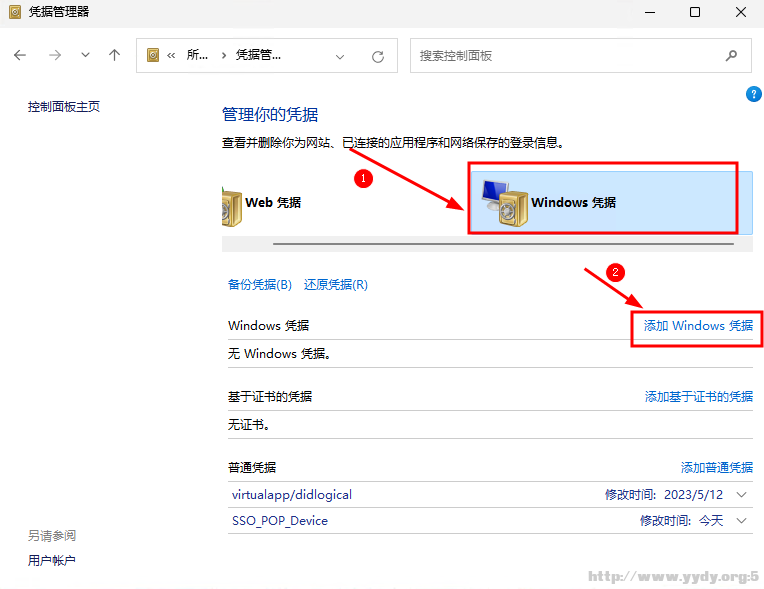Click 还原凭据(R) link

(336, 285)
